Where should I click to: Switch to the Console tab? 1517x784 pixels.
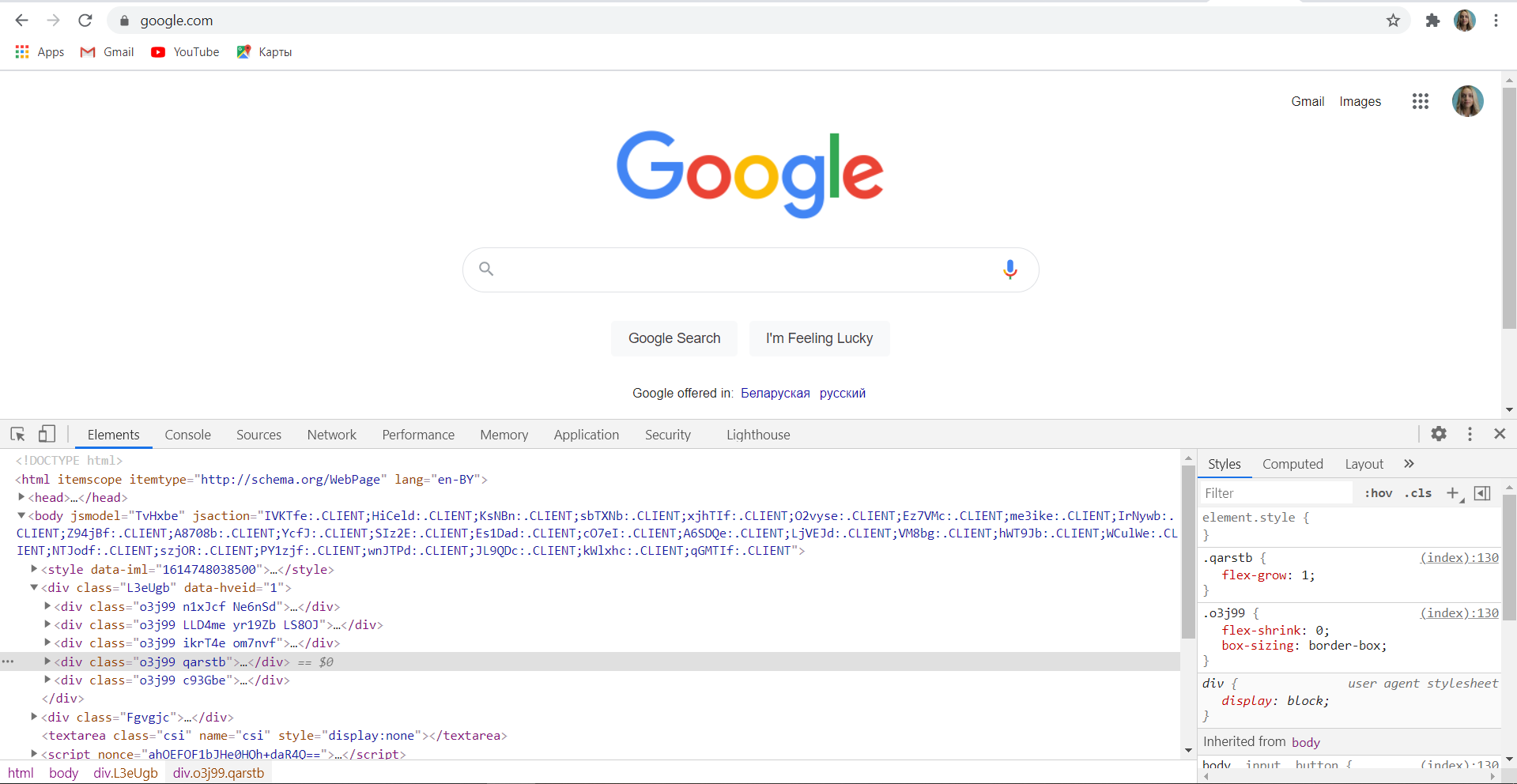tap(187, 435)
